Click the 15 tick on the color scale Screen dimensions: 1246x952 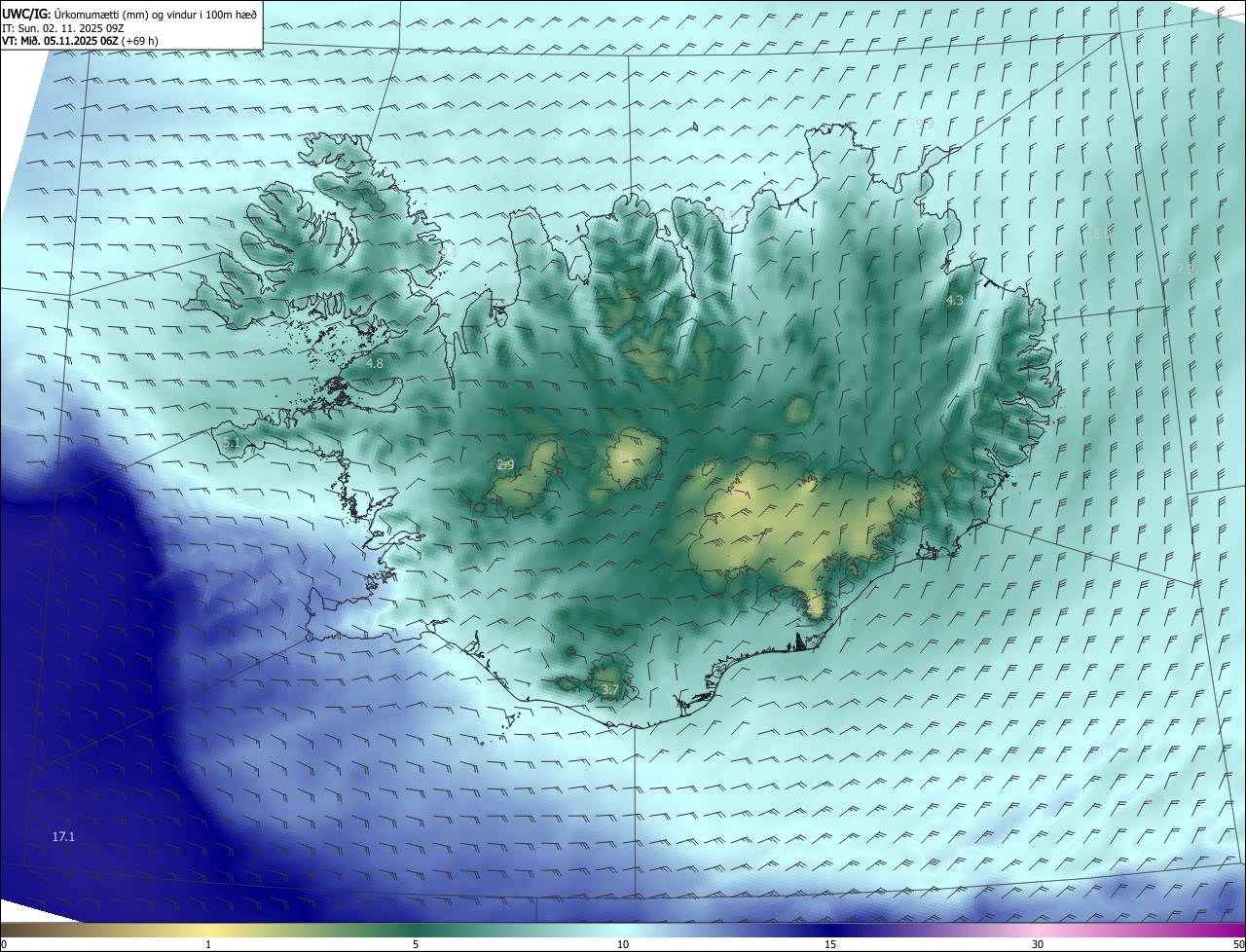click(x=830, y=945)
